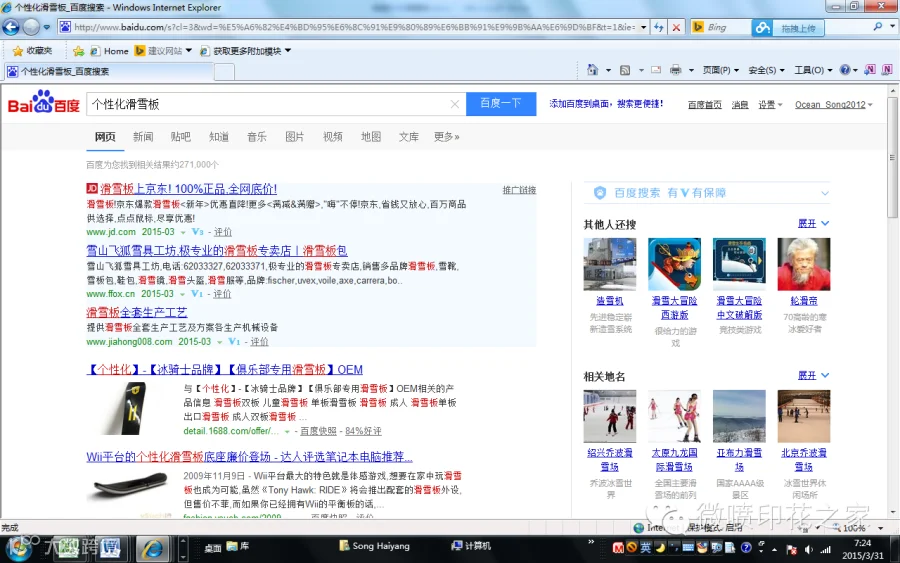Click the 100% zoom level control
The width and height of the screenshot is (900, 563).
coord(856,528)
